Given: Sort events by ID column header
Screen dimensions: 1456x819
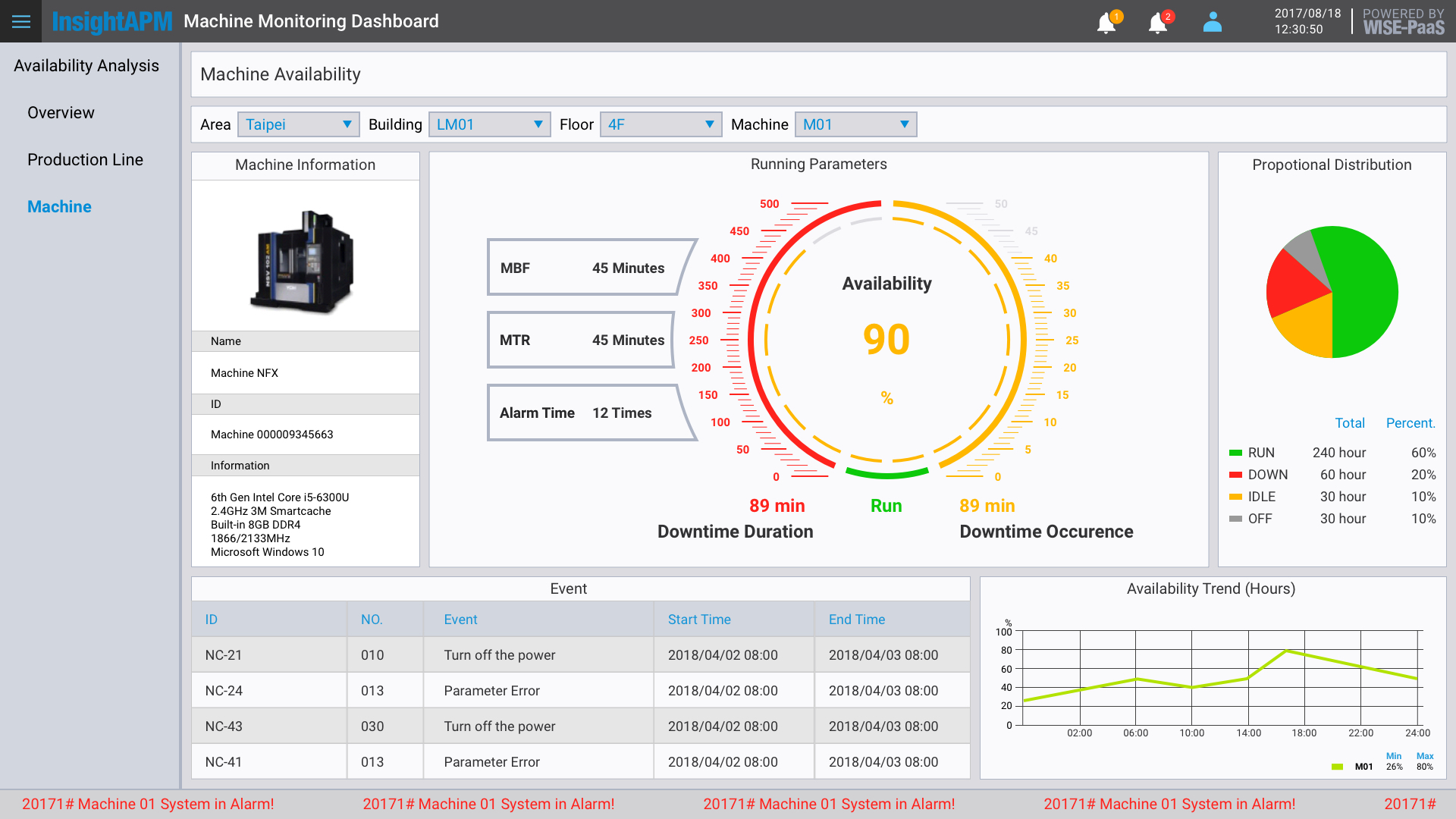Looking at the screenshot, I should click(x=212, y=620).
